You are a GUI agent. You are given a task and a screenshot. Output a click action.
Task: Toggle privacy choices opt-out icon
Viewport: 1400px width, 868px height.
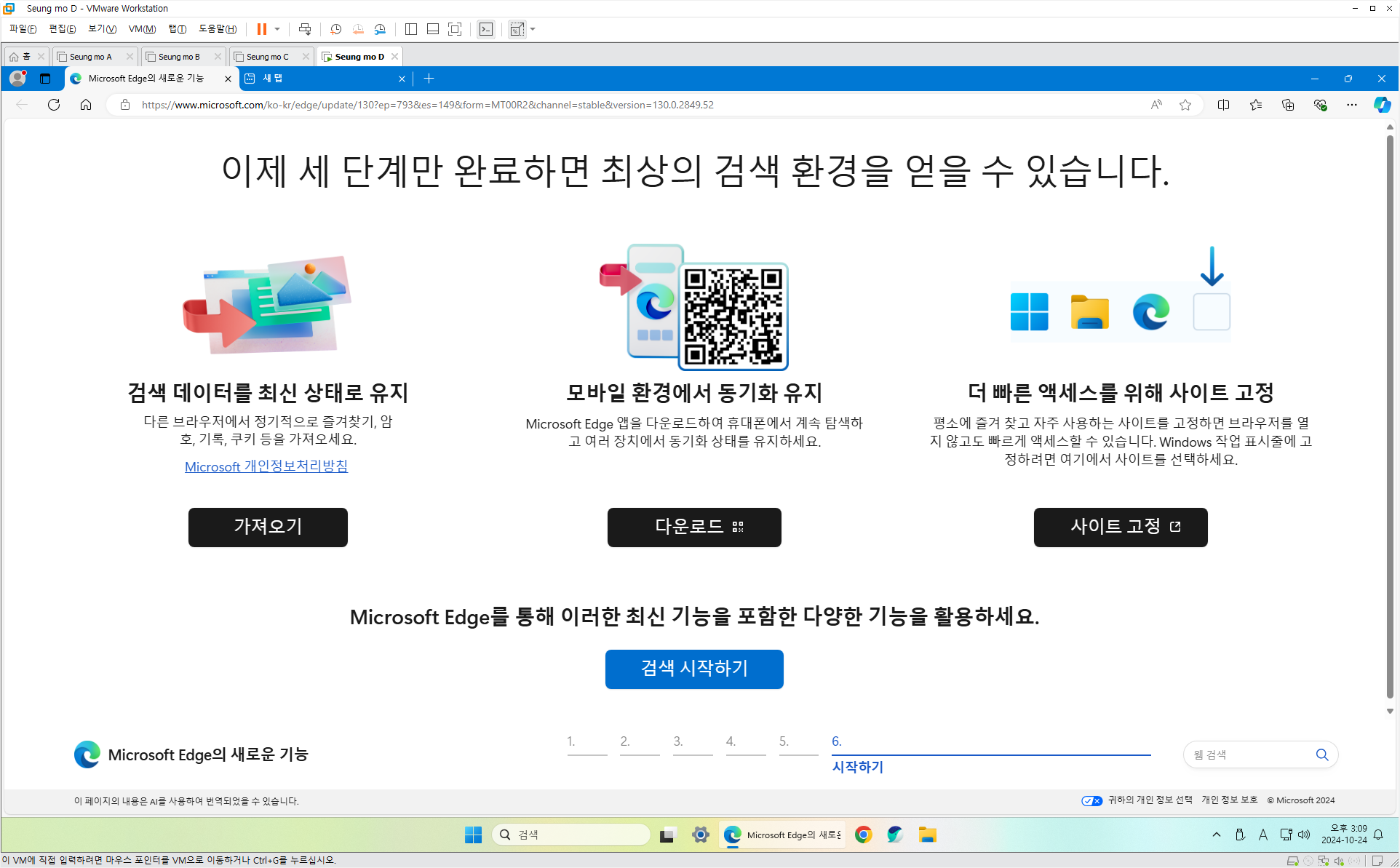click(1091, 800)
